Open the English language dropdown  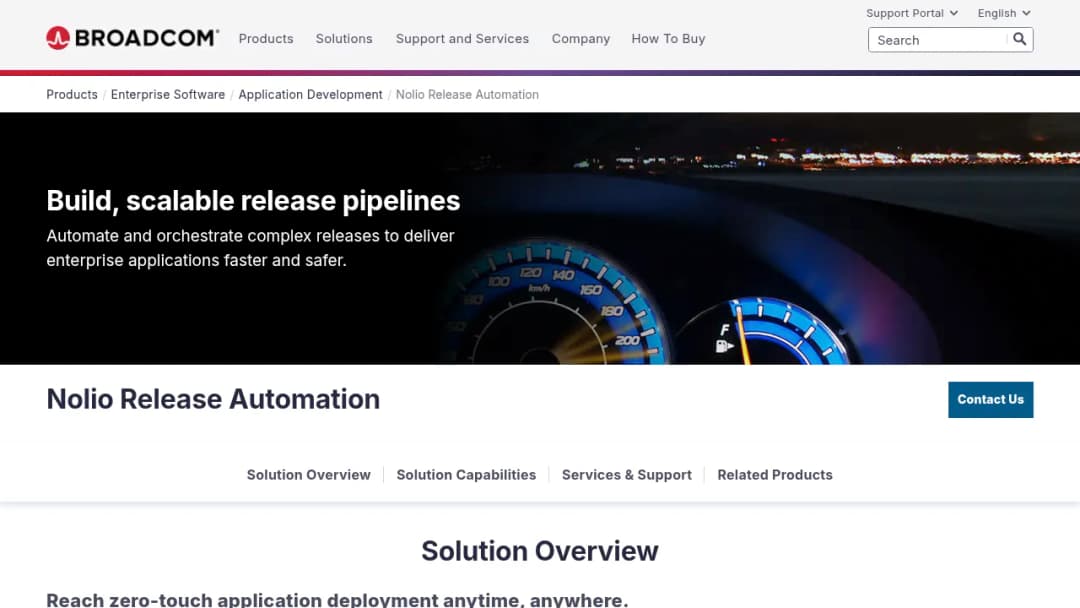pos(1004,13)
